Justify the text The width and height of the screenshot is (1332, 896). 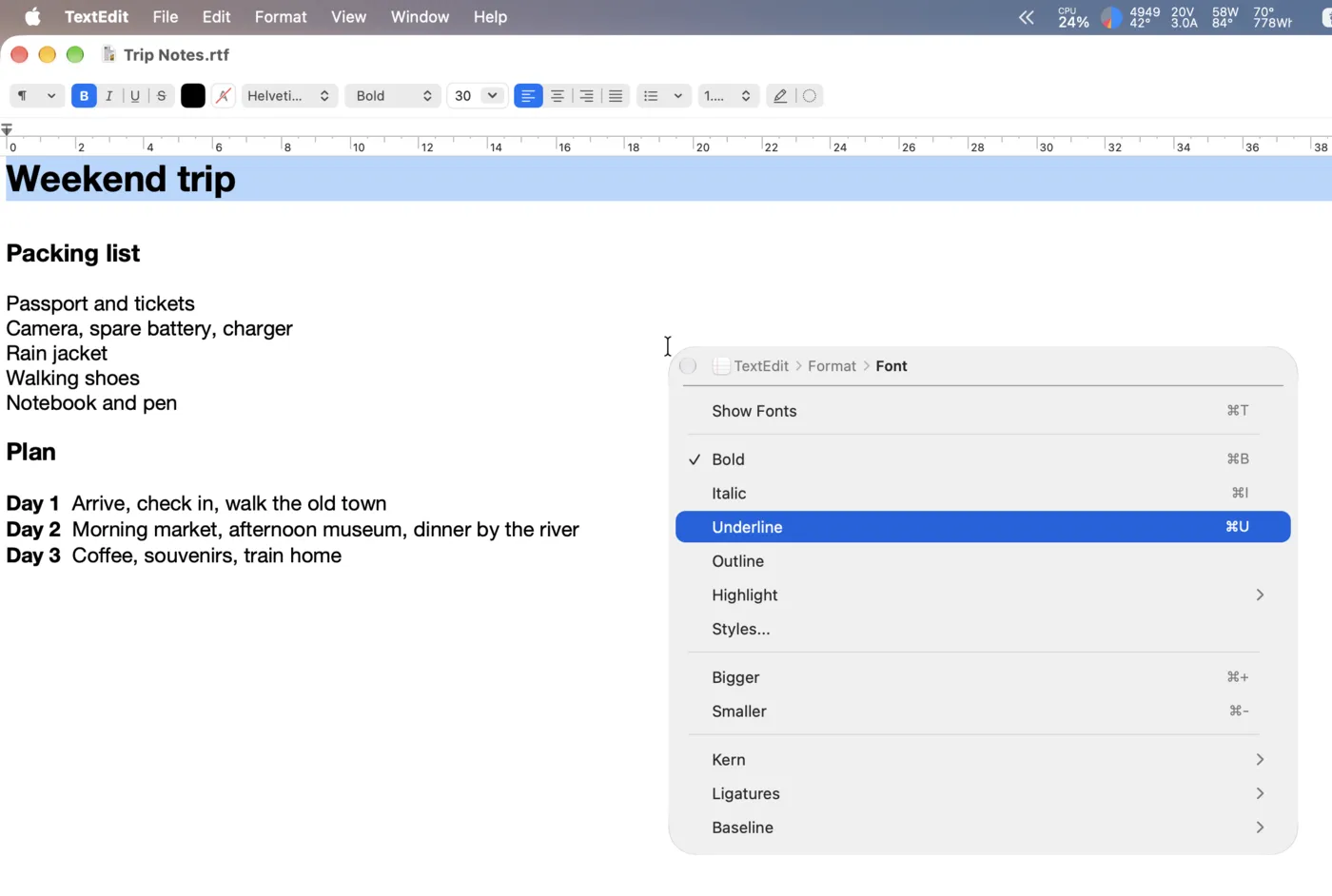coord(617,96)
